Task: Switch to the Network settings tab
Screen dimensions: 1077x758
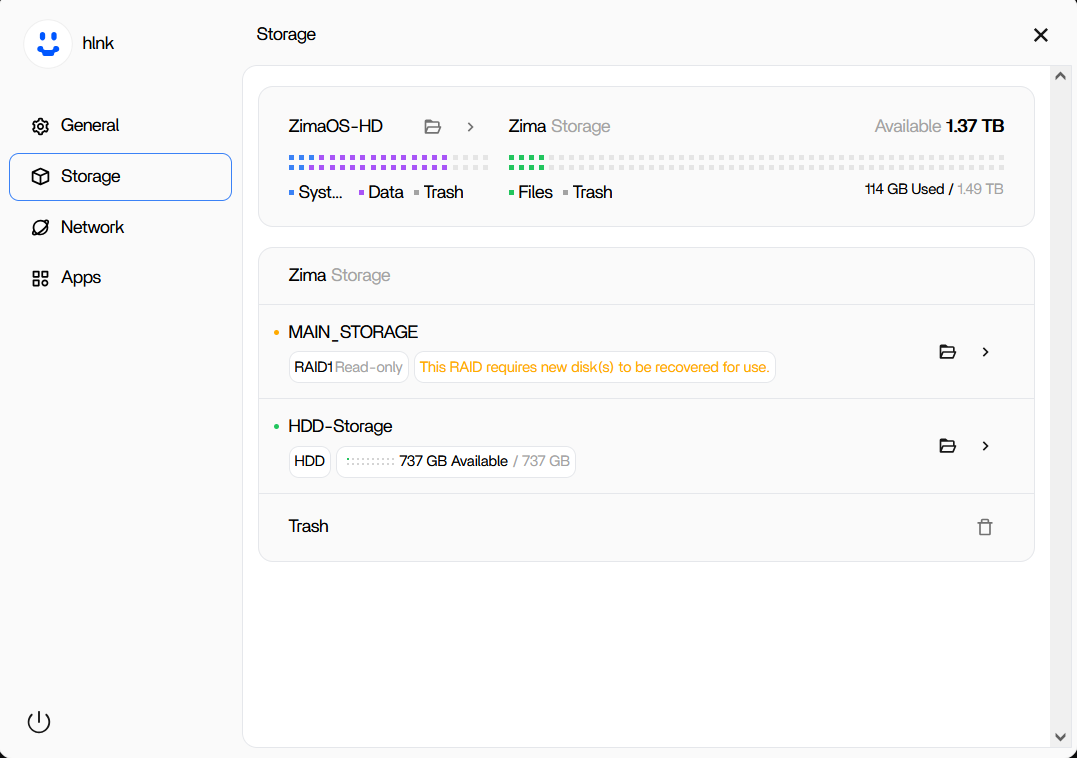Action: click(120, 227)
